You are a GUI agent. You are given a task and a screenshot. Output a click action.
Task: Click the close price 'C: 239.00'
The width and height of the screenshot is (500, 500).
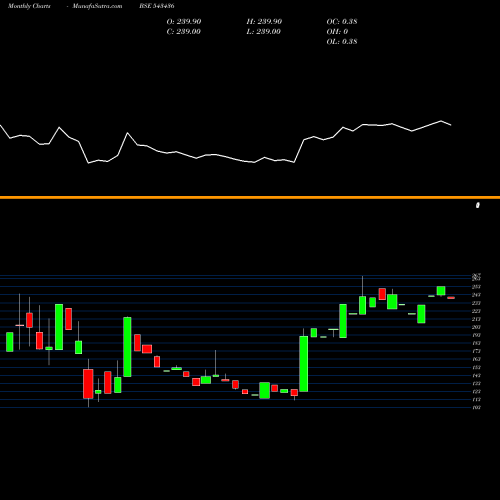coord(184,31)
